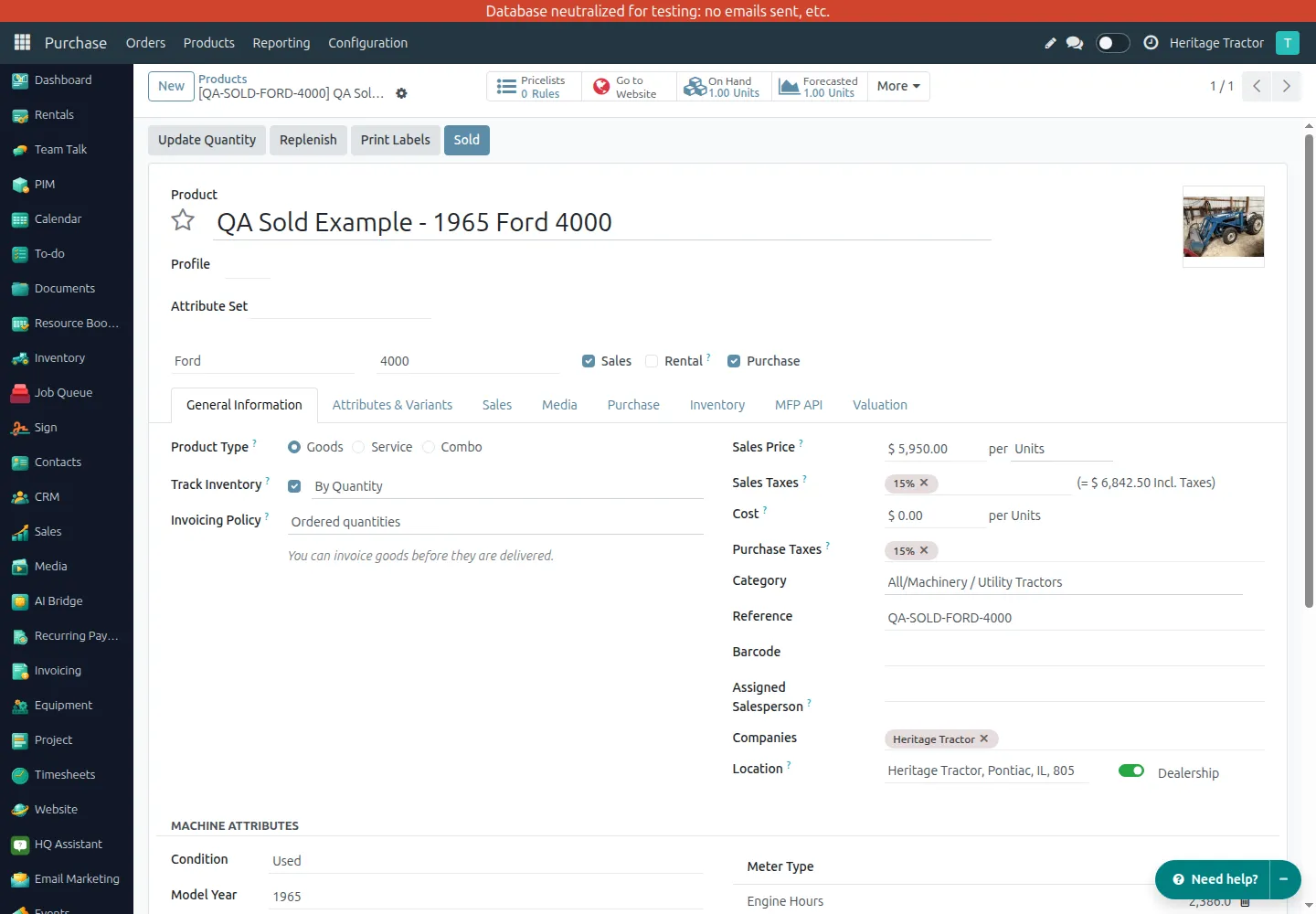Click the pencil edit icon in top bar

coord(1050,43)
